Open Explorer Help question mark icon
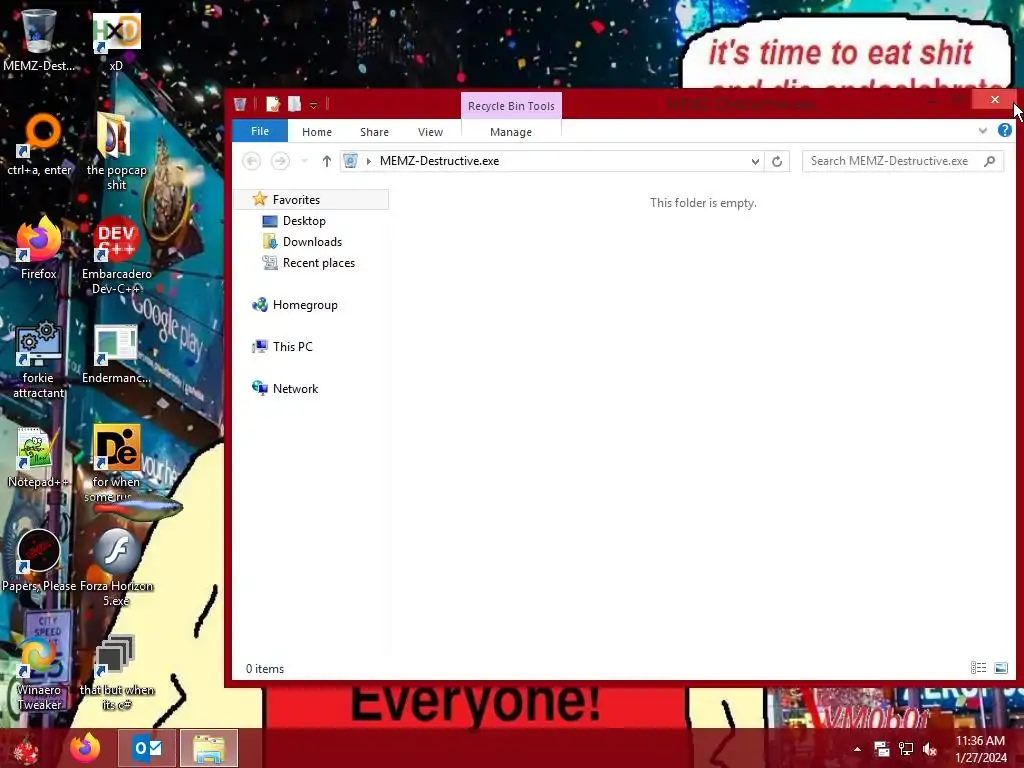 point(1004,130)
